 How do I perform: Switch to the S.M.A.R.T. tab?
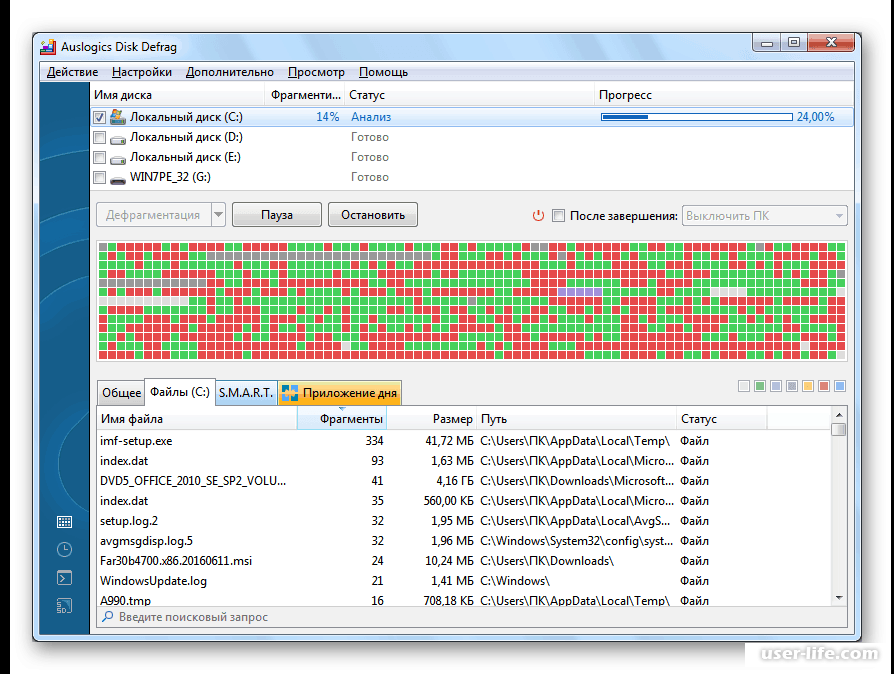tap(246, 393)
